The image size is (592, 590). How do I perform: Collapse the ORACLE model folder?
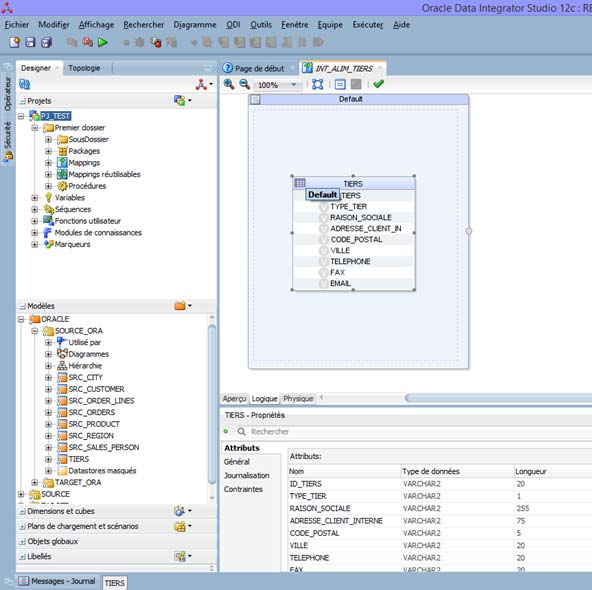(21, 319)
